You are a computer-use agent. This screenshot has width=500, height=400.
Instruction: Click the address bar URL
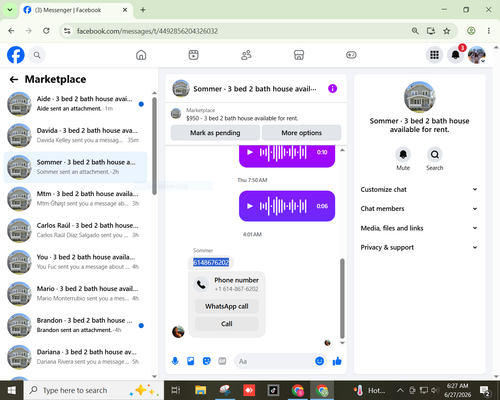pos(147,31)
